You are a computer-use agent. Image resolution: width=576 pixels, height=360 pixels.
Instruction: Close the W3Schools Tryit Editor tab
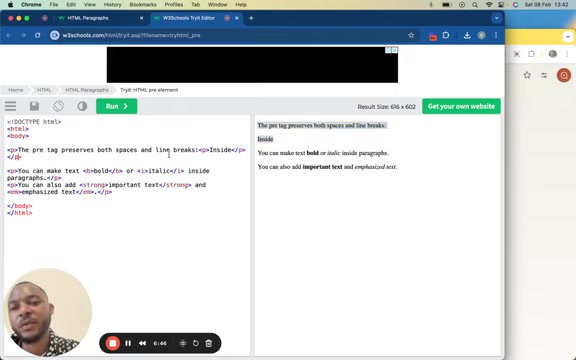point(237,18)
